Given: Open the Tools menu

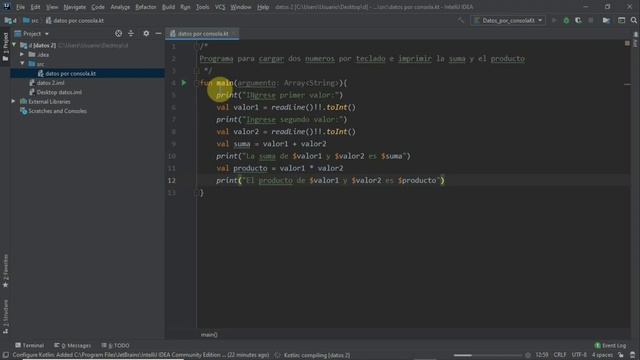Looking at the screenshot, I should point(202,7).
